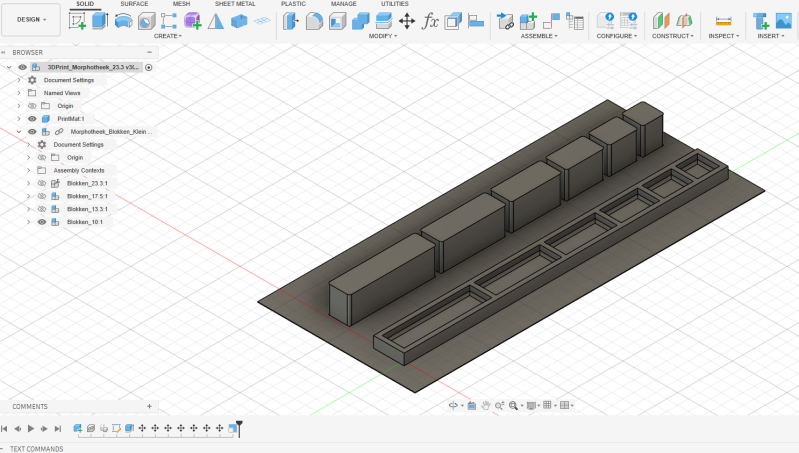Image resolution: width=799 pixels, height=453 pixels.
Task: Open the ASSEMBLE dropdown menu
Action: tap(539, 36)
